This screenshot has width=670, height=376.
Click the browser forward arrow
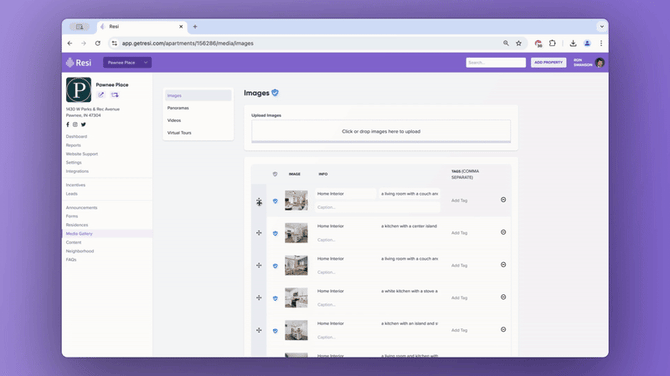coord(84,43)
